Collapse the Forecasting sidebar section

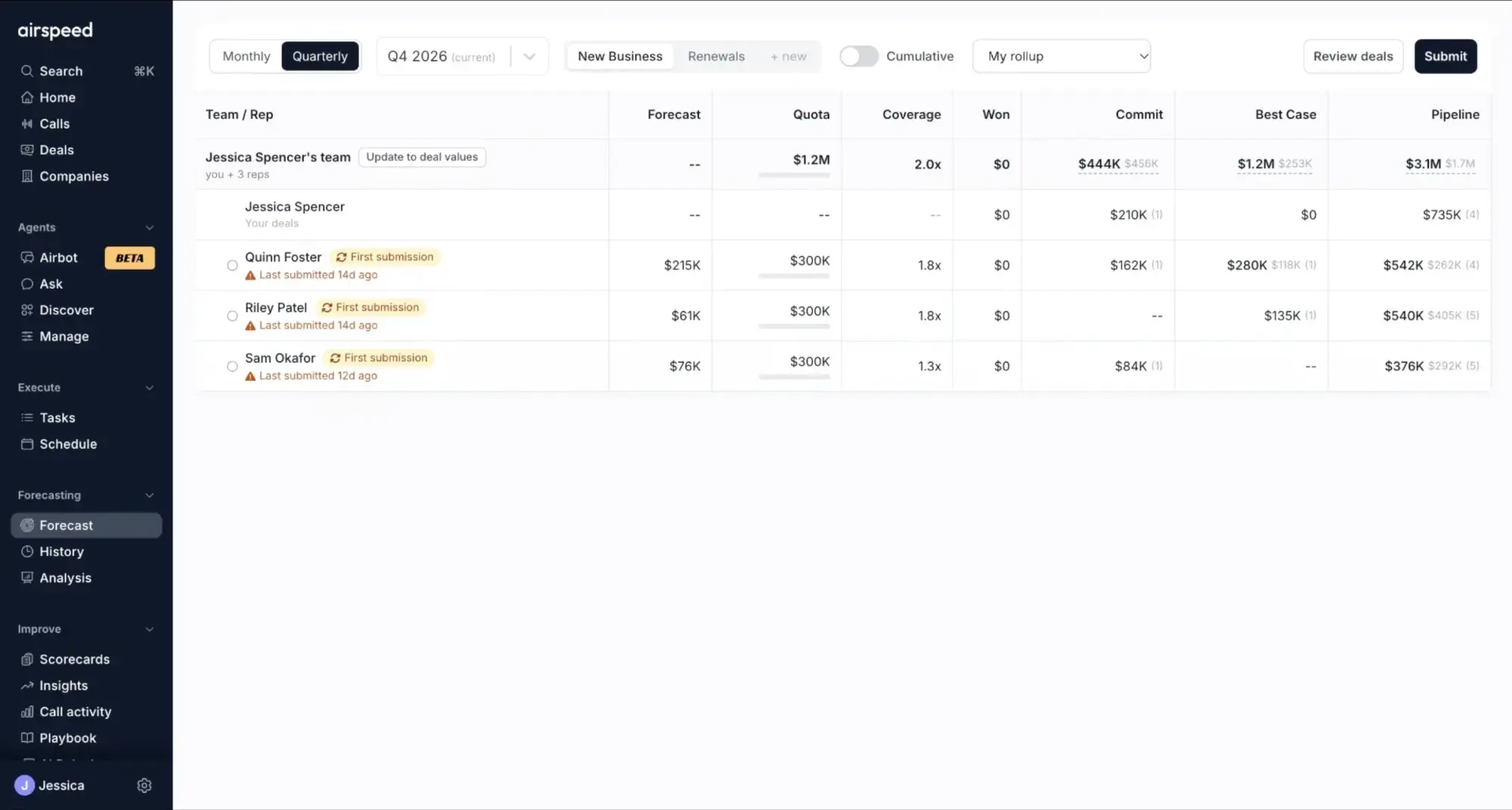[149, 496]
